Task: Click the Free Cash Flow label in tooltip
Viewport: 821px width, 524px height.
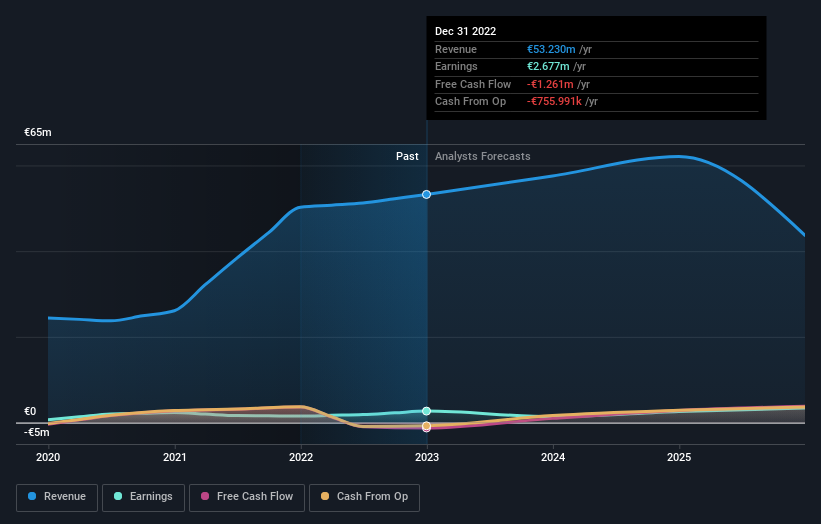Action: [473, 84]
